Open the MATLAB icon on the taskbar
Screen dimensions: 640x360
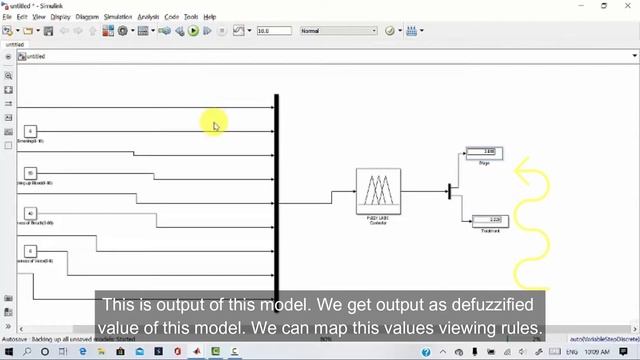tap(197, 351)
